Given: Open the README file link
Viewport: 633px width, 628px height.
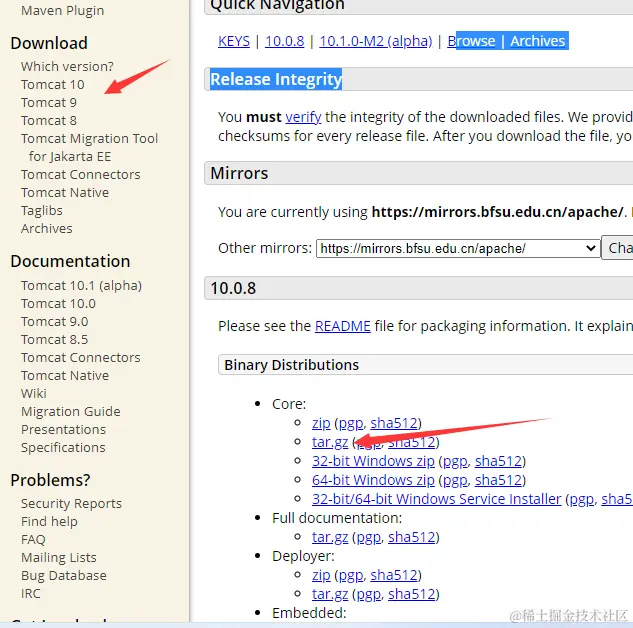Looking at the screenshot, I should tap(342, 326).
